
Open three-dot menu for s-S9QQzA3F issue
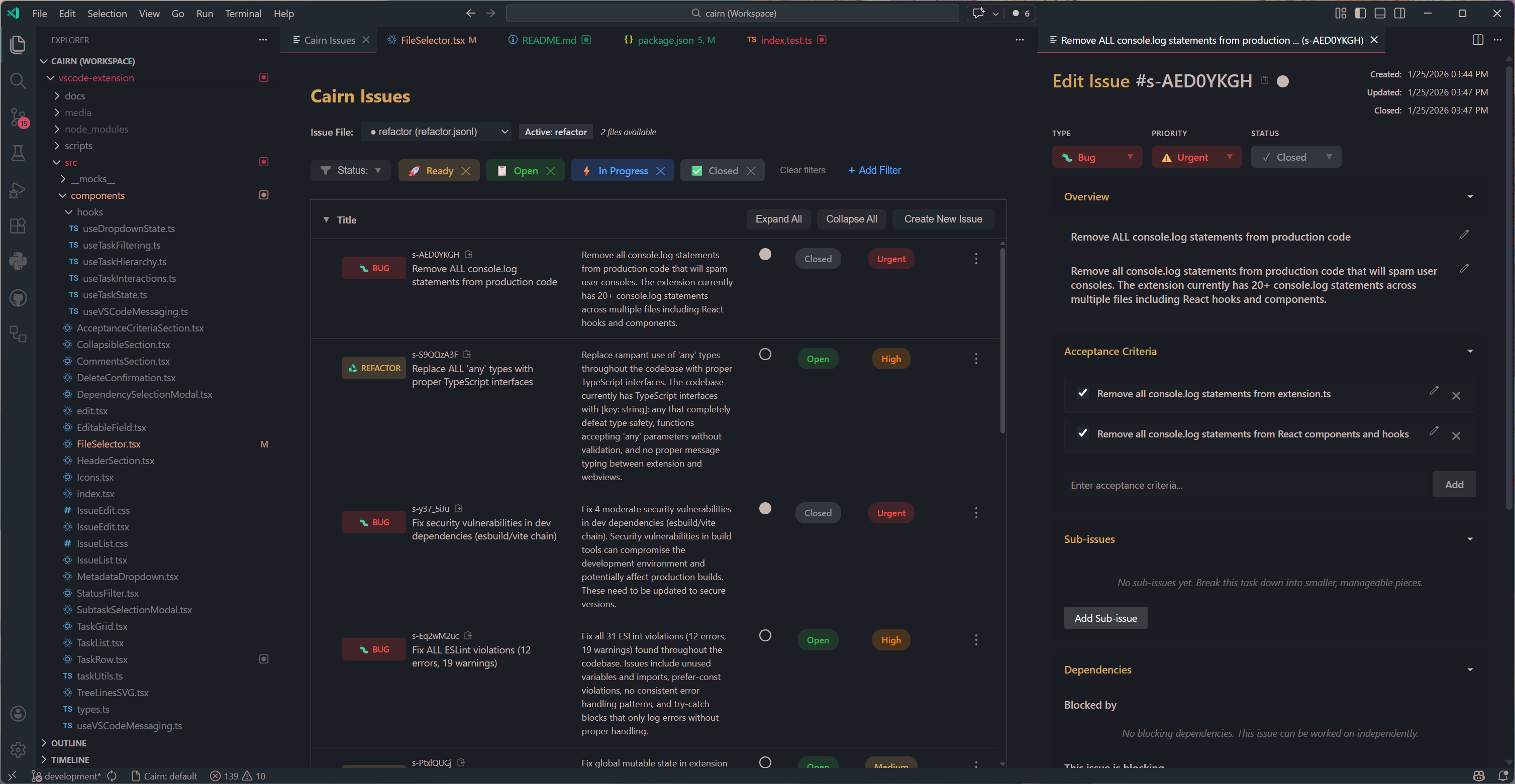(976, 359)
